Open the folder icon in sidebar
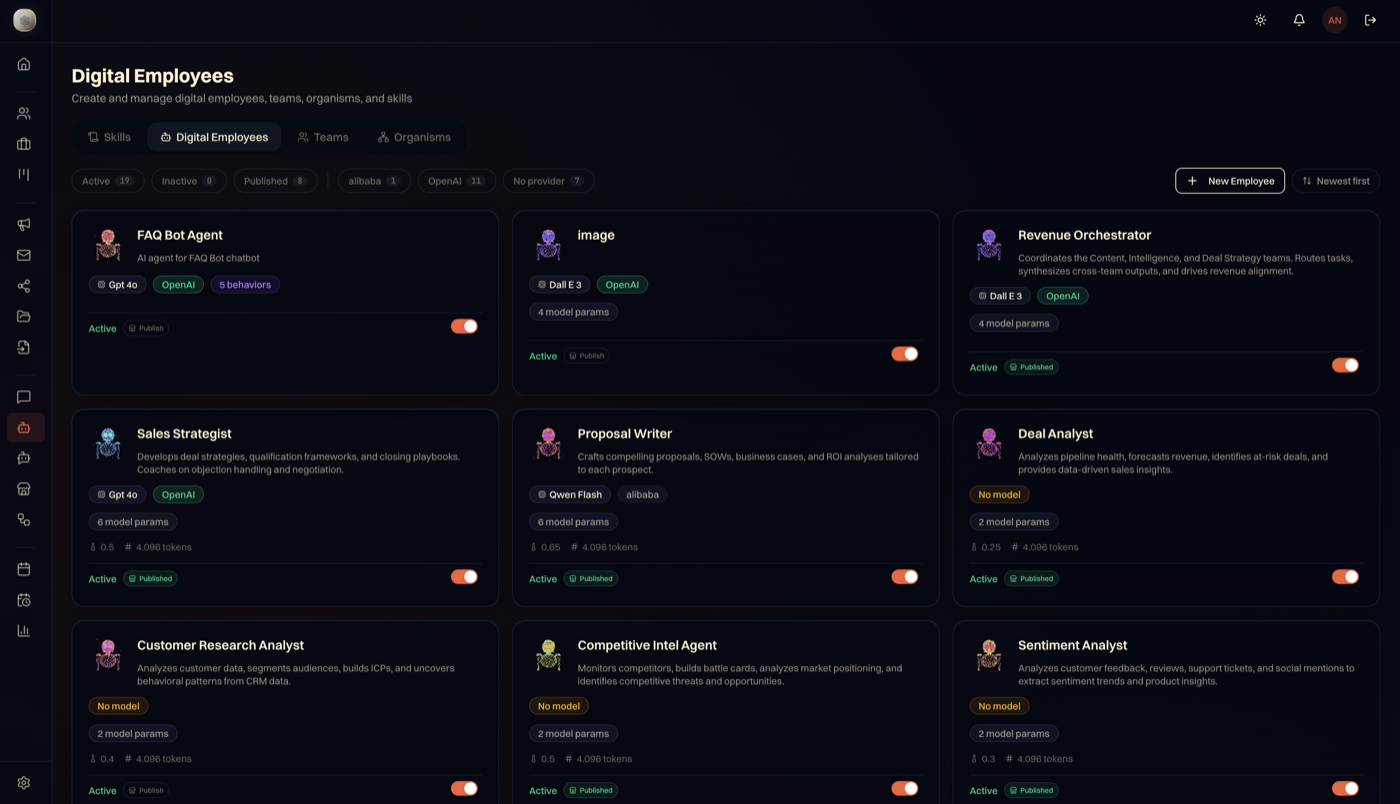This screenshot has height=804, width=1400. click(24, 317)
